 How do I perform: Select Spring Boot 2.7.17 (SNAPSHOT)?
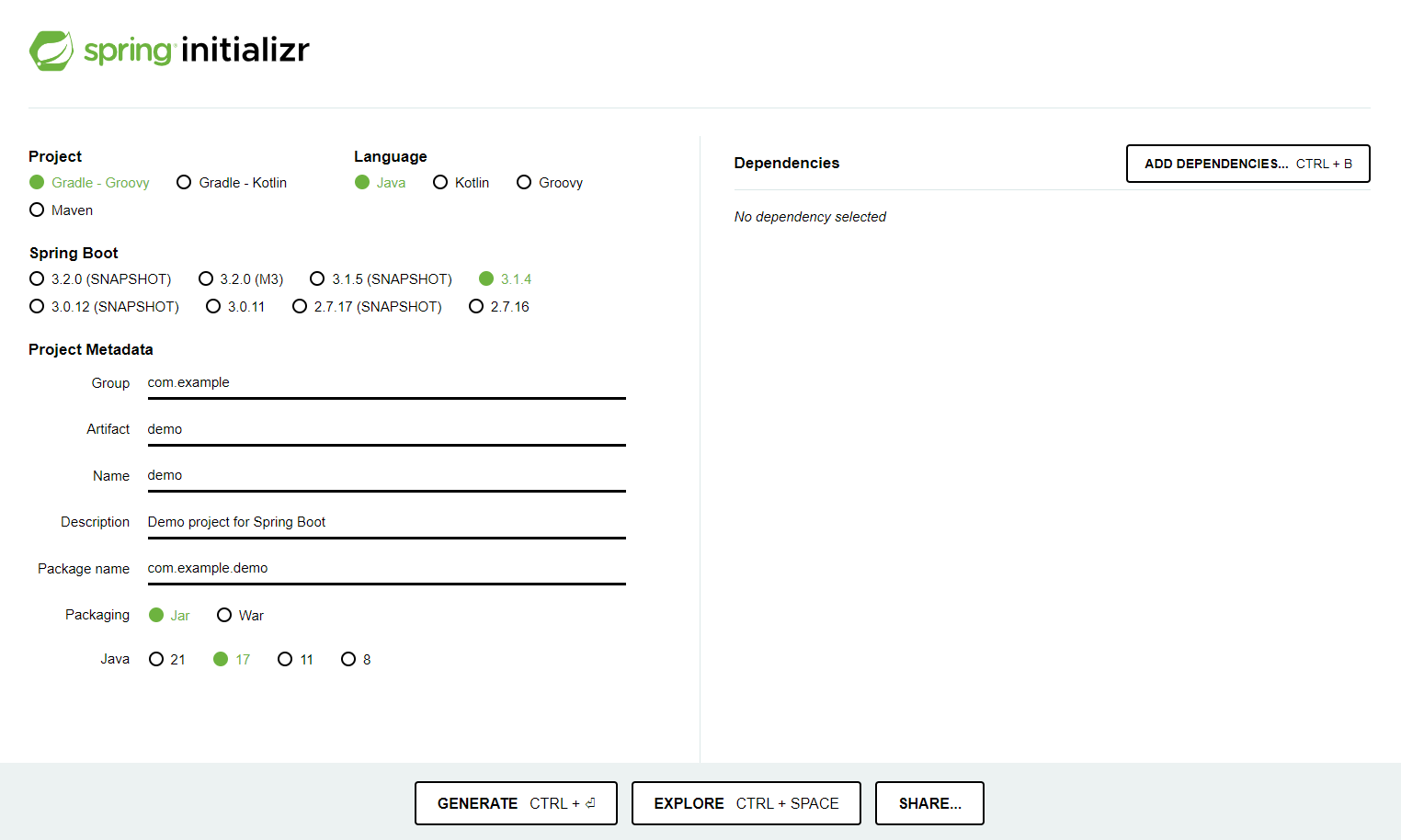[x=367, y=307]
